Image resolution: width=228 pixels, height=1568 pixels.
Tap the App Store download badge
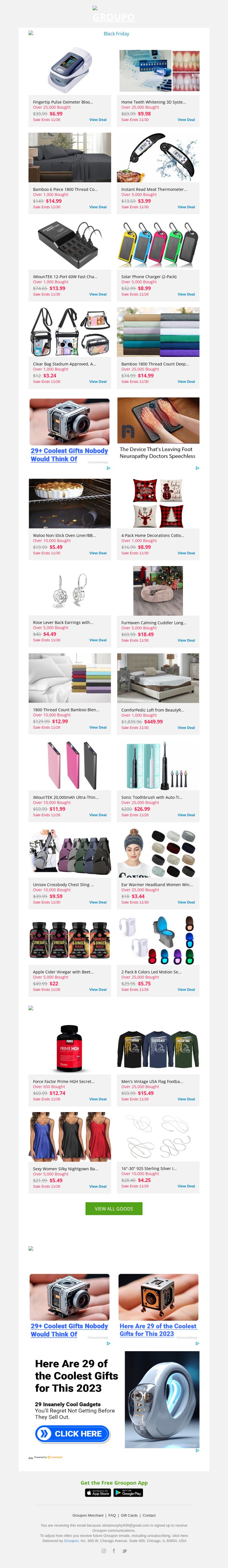(98, 1492)
